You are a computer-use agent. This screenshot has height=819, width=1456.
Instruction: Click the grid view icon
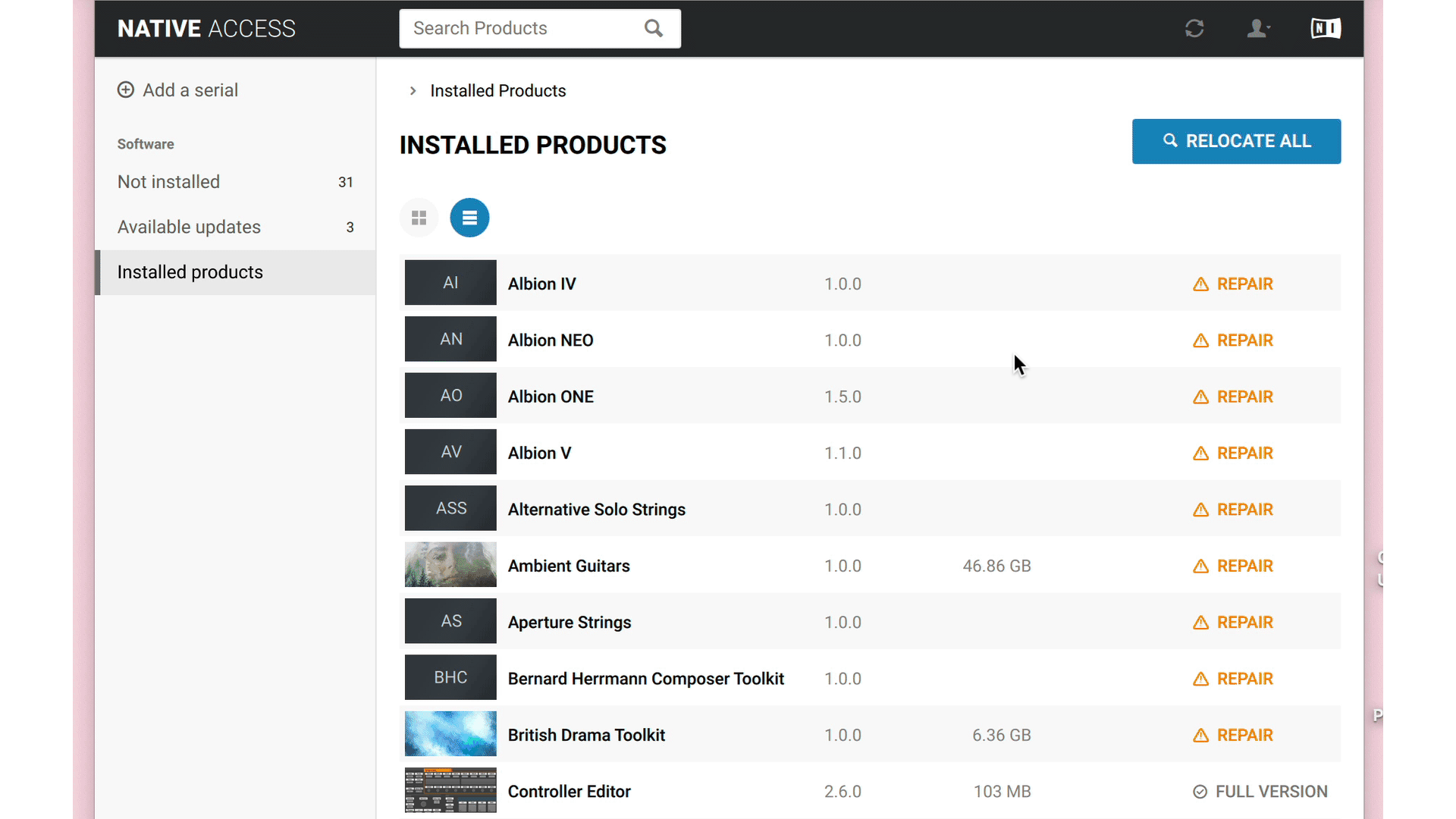419,217
